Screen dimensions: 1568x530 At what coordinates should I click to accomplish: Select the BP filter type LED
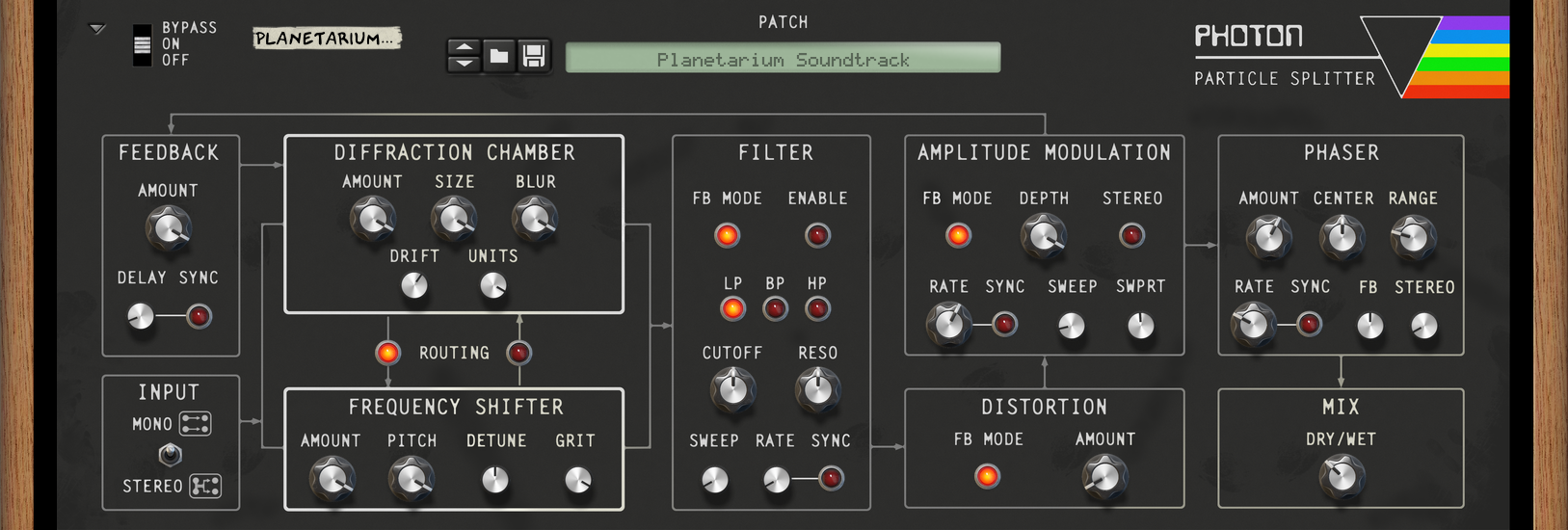click(x=775, y=308)
